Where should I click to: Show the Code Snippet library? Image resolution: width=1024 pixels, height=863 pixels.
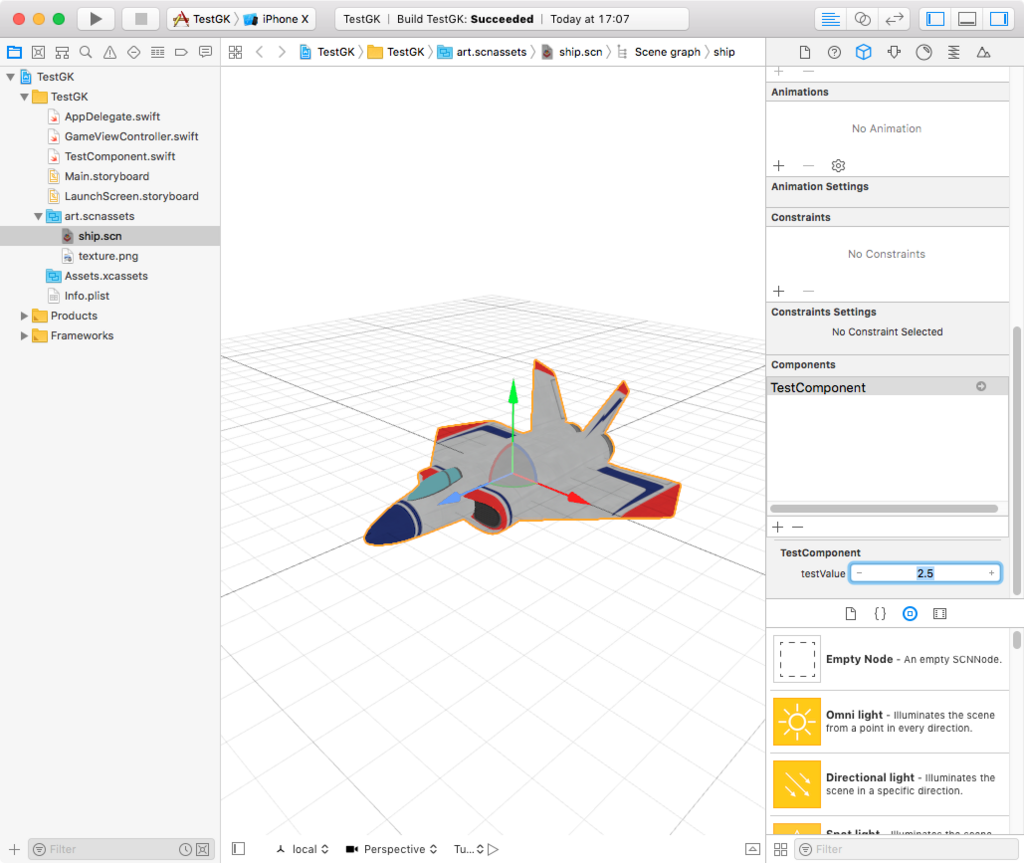tap(880, 614)
